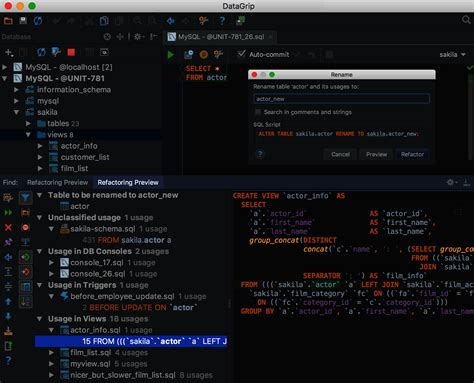
Task: Click Cancel in the Rename dialog
Action: click(340, 154)
